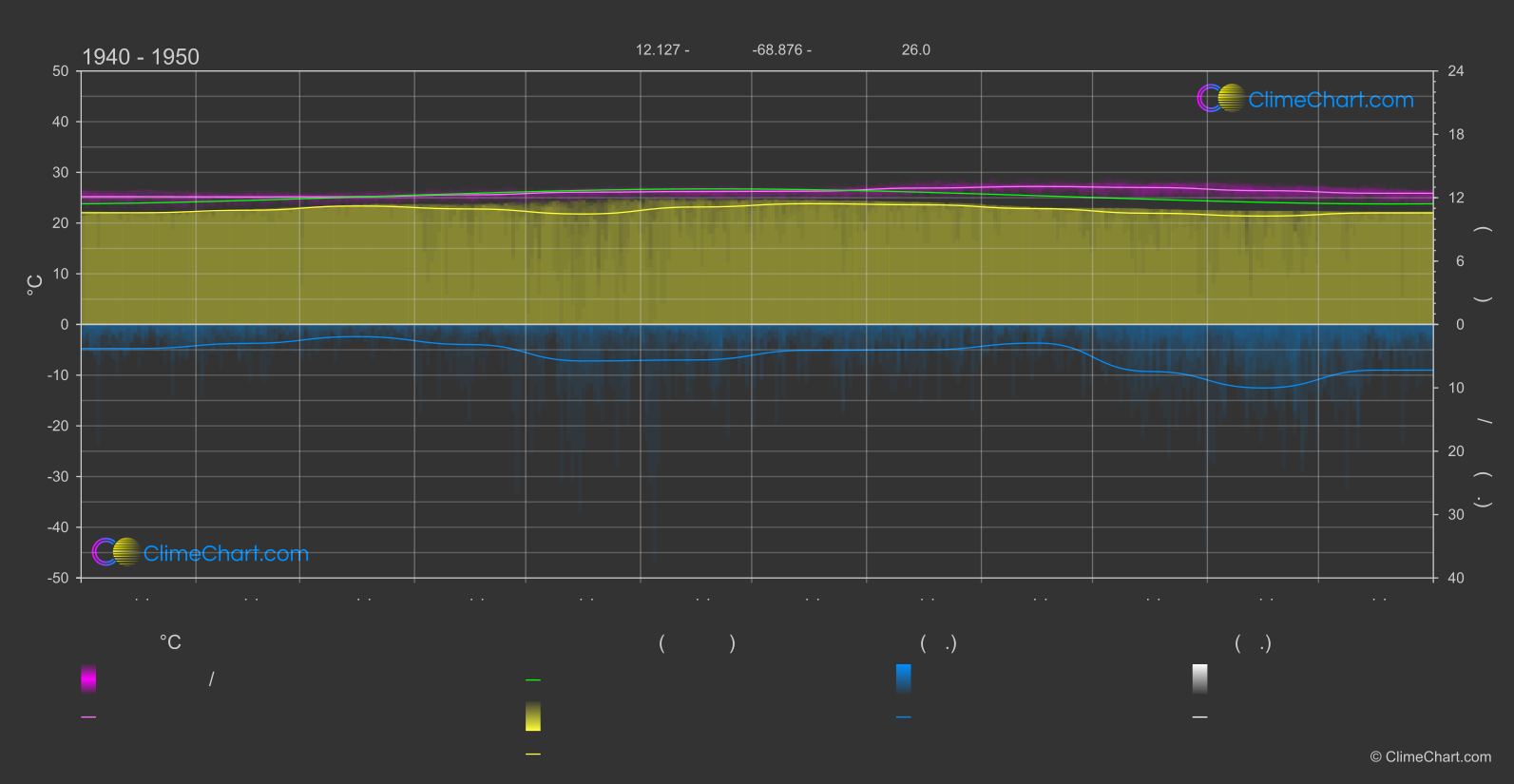Click the -68.876 longitude value
Viewport: 1514px width, 784px height.
click(780, 50)
